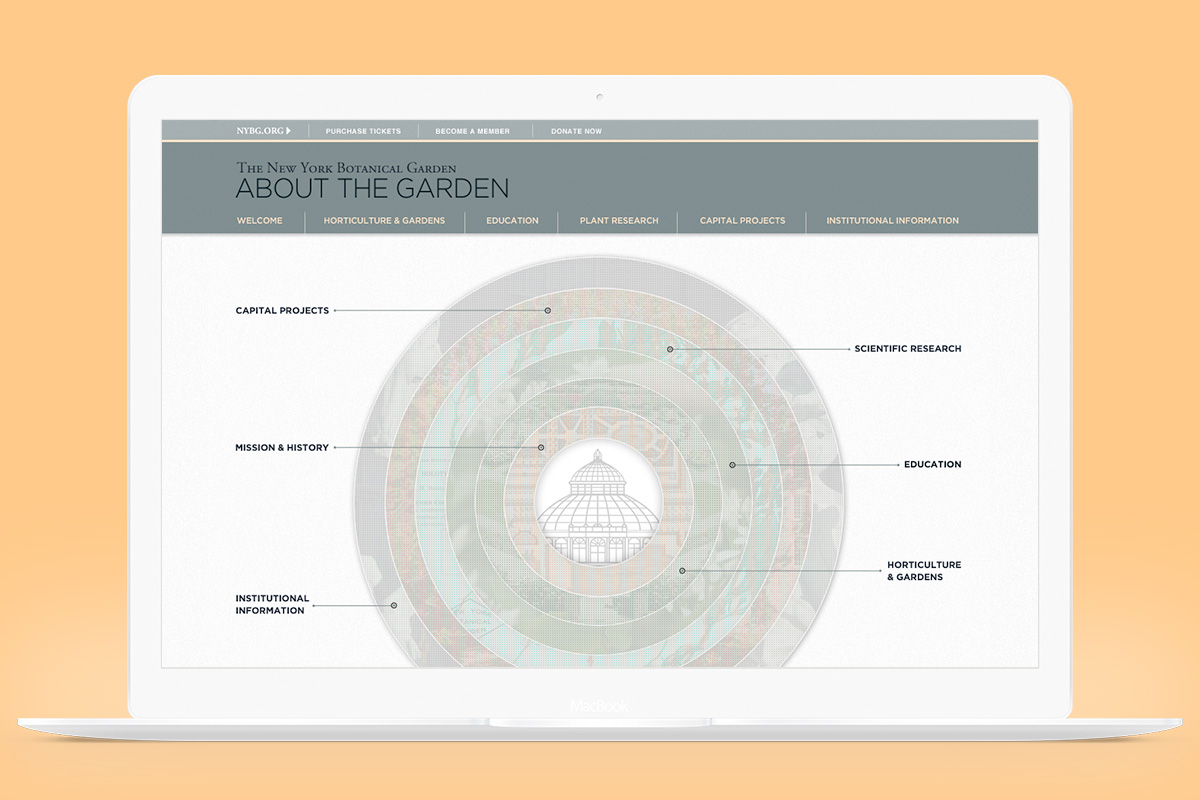Click the Mission & History ring marker dot
Image resolution: width=1200 pixels, height=800 pixels.
[x=542, y=448]
